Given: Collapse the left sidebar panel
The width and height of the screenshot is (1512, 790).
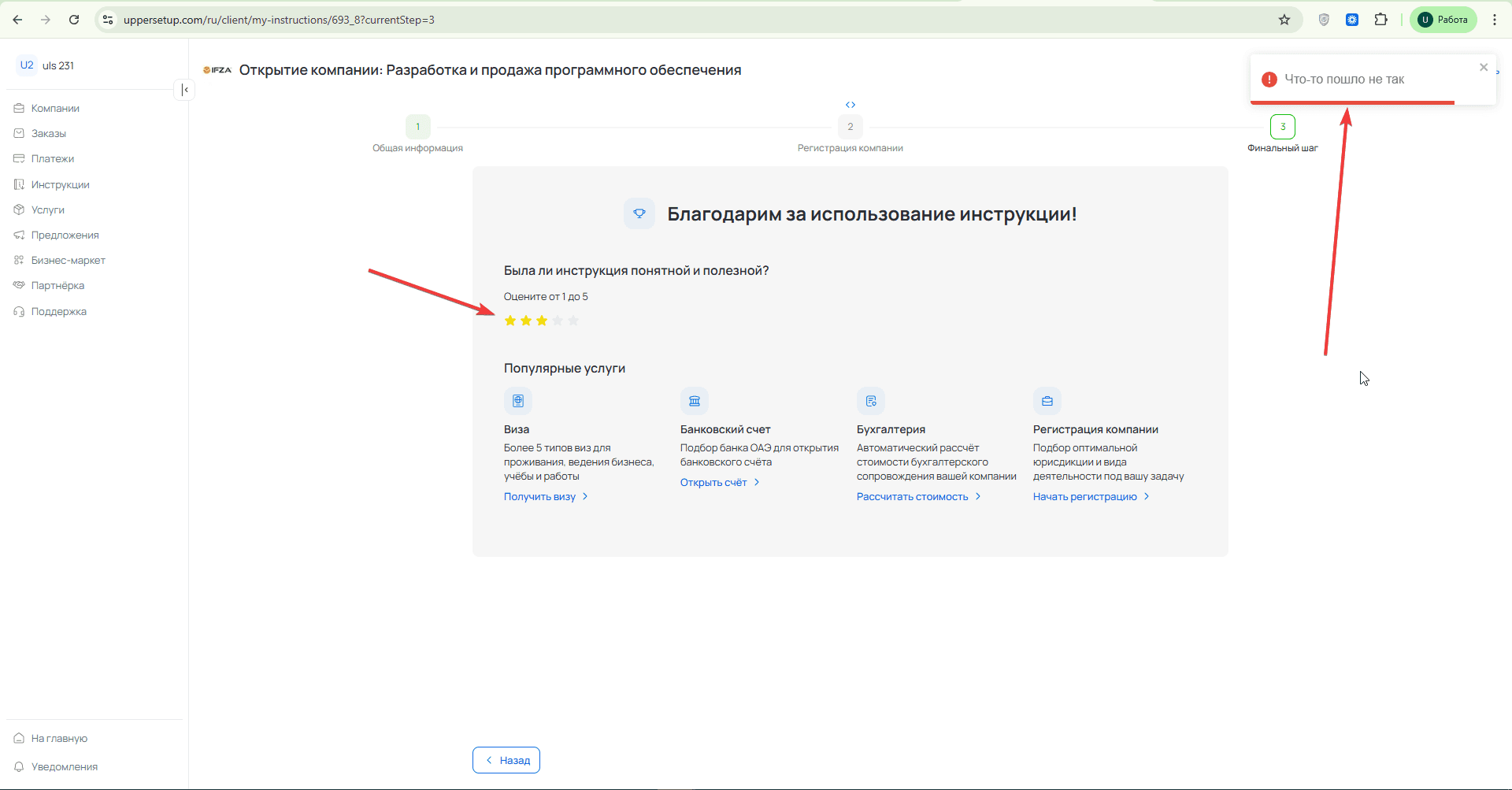Looking at the screenshot, I should point(184,90).
